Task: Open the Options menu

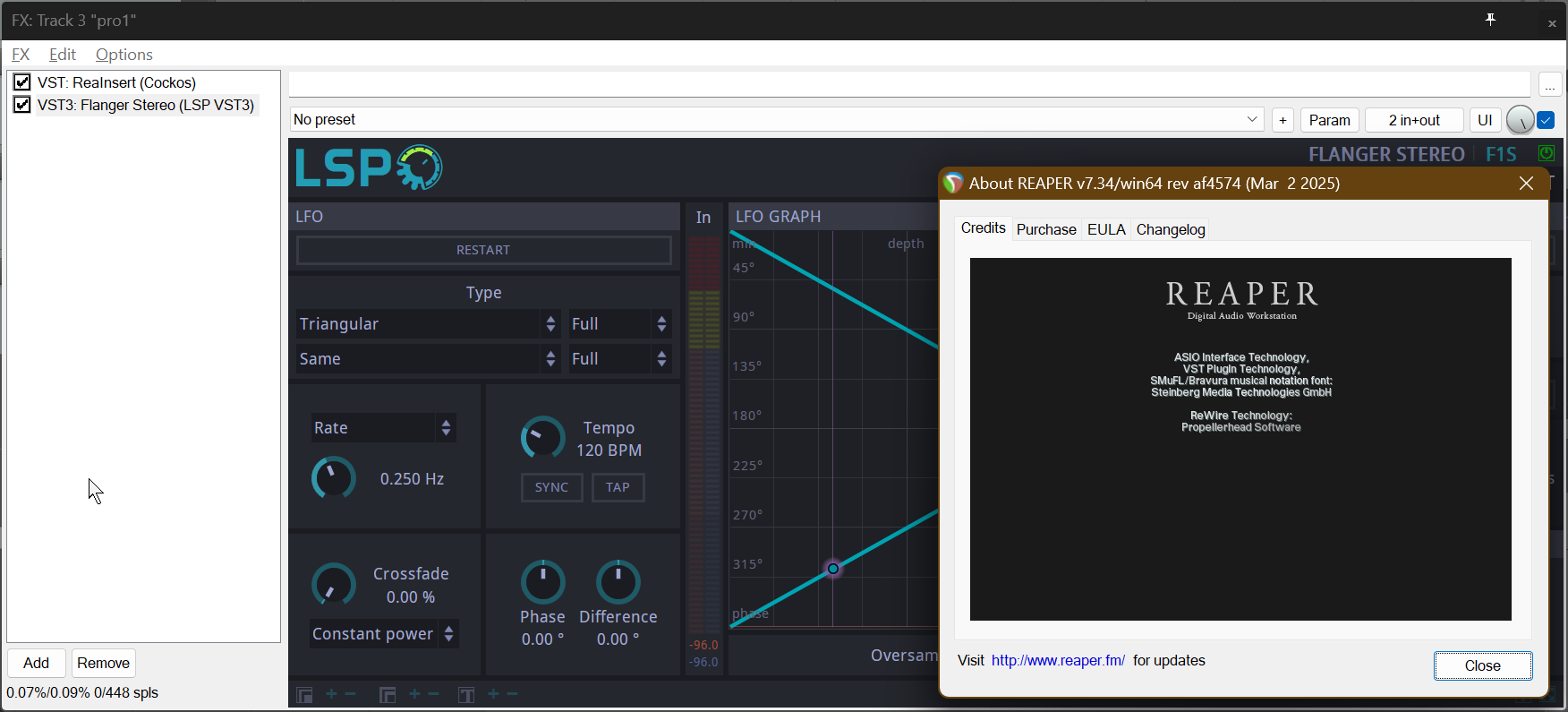Action: click(x=124, y=55)
